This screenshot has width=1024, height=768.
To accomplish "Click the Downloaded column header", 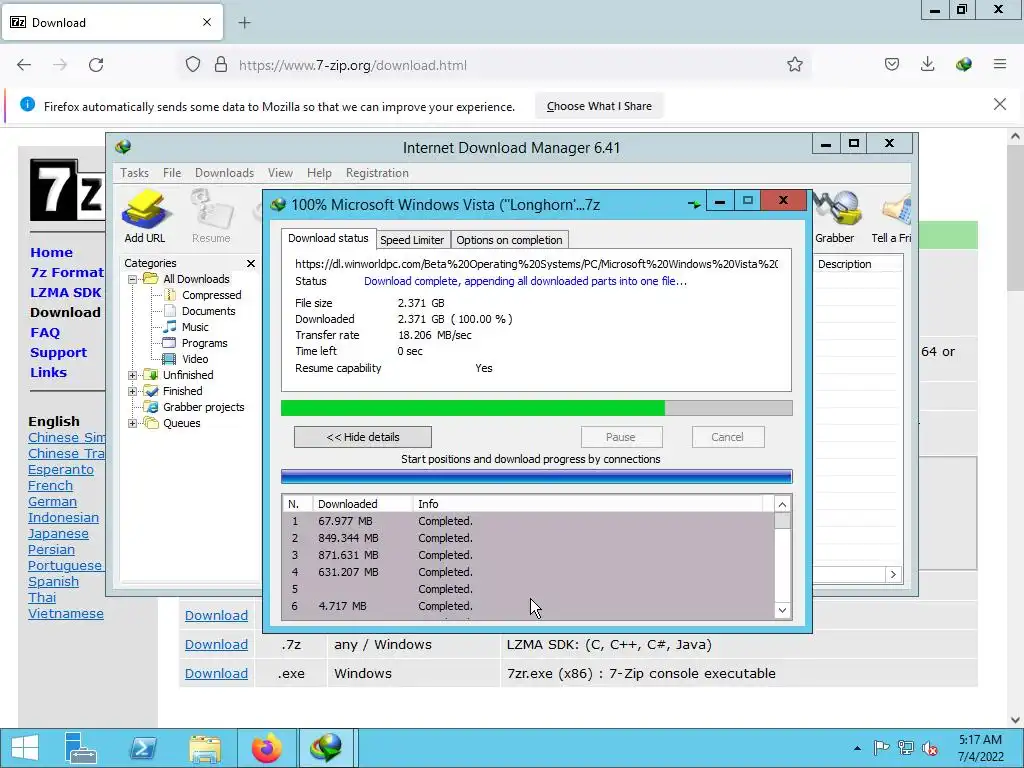I will coord(362,504).
